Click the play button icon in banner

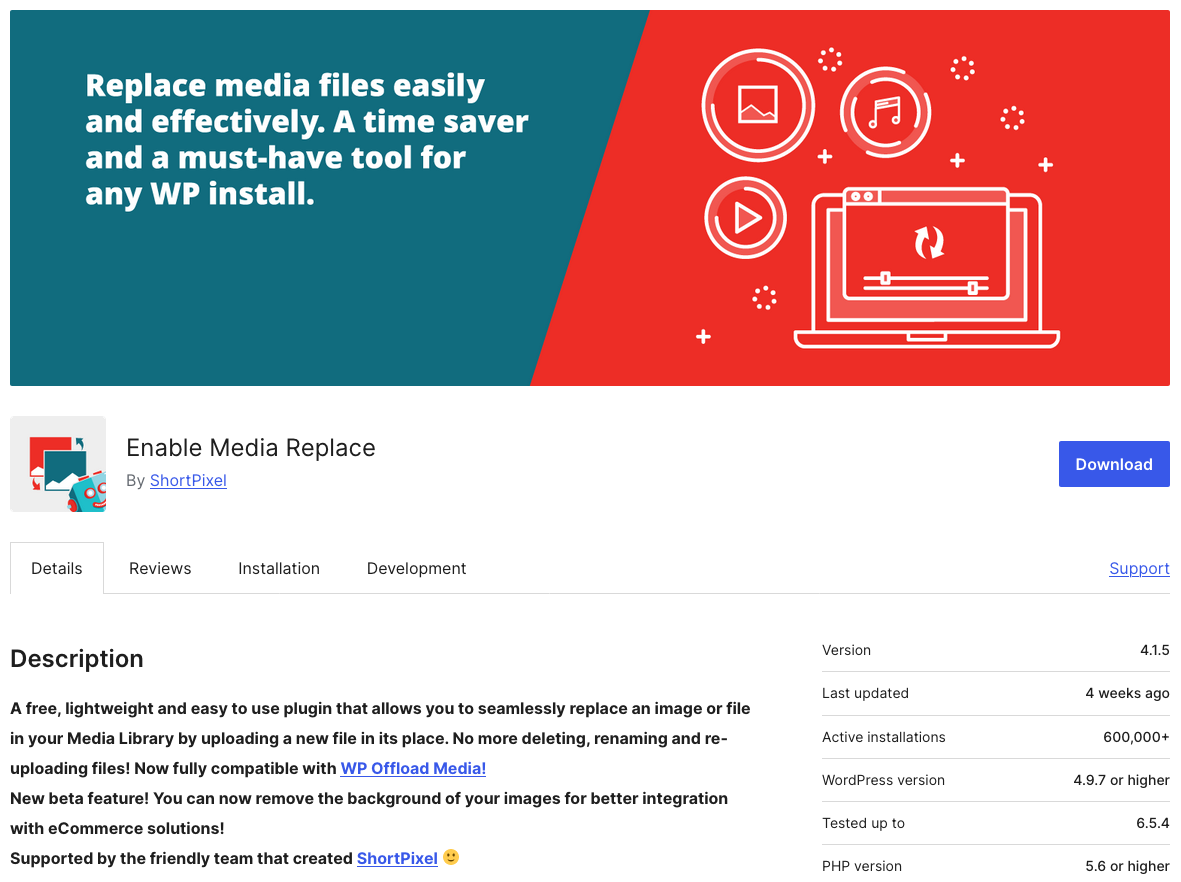[x=746, y=218]
